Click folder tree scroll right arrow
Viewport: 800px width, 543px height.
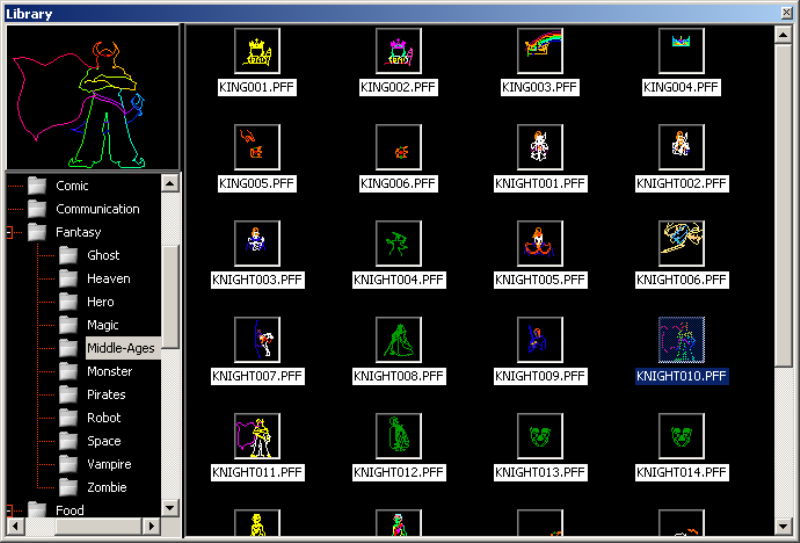tap(152, 526)
